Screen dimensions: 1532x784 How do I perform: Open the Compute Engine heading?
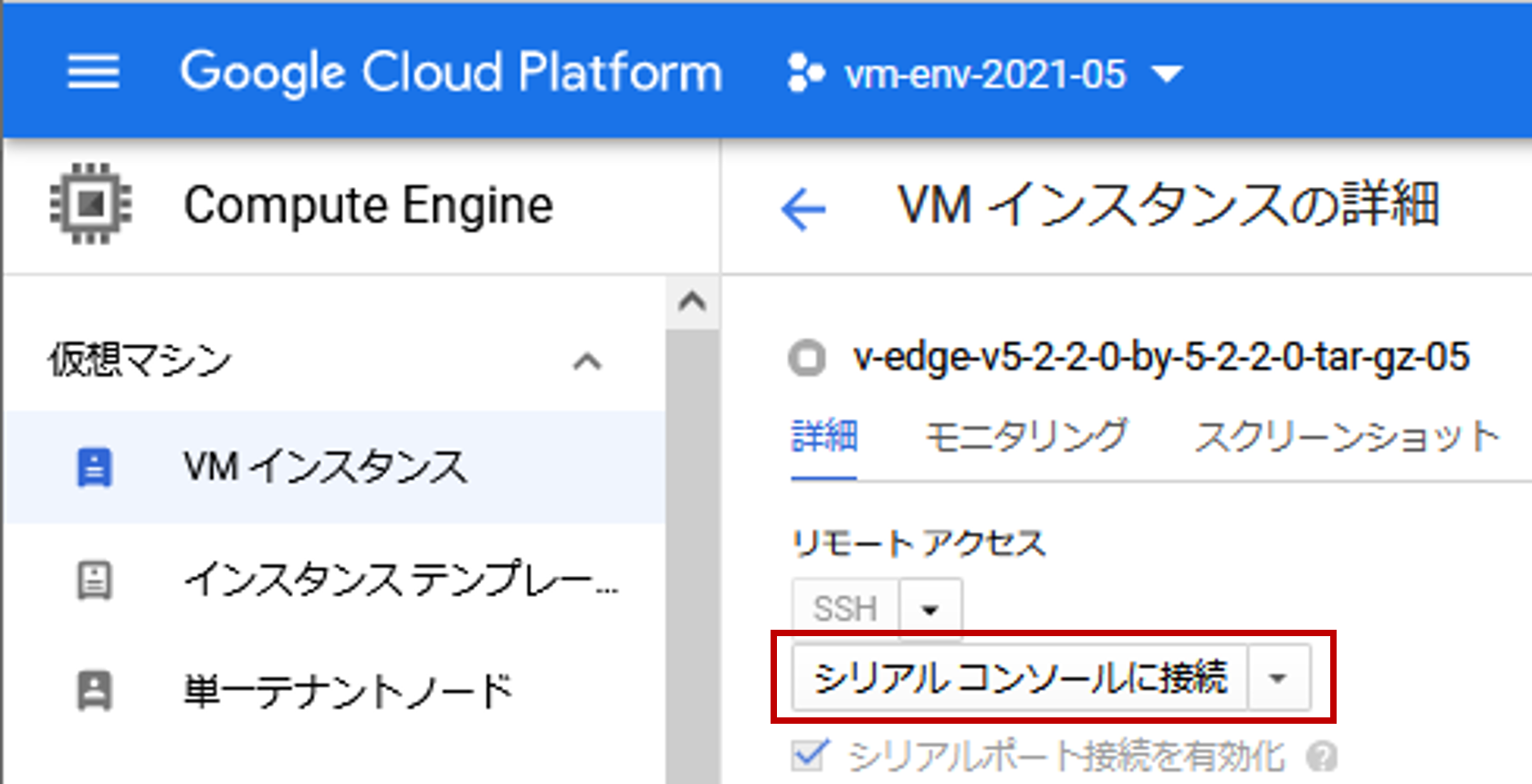(x=369, y=204)
